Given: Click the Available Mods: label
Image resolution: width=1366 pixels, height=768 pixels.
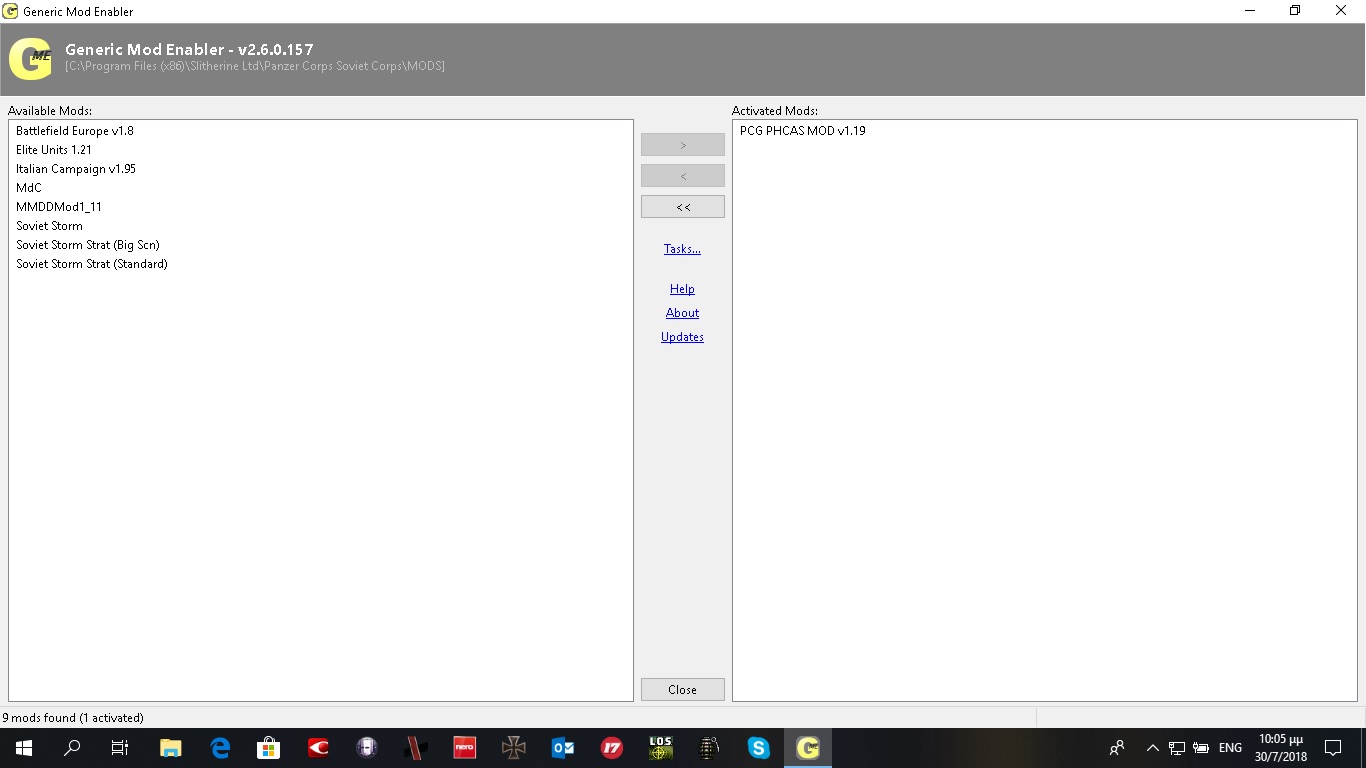Looking at the screenshot, I should [50, 111].
